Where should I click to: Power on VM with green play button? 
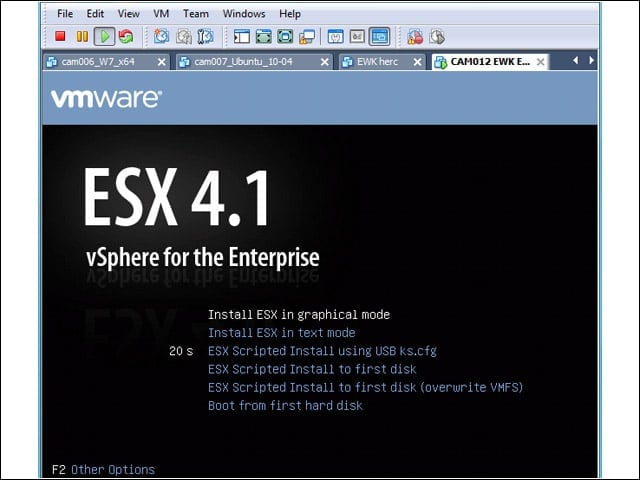tap(104, 36)
